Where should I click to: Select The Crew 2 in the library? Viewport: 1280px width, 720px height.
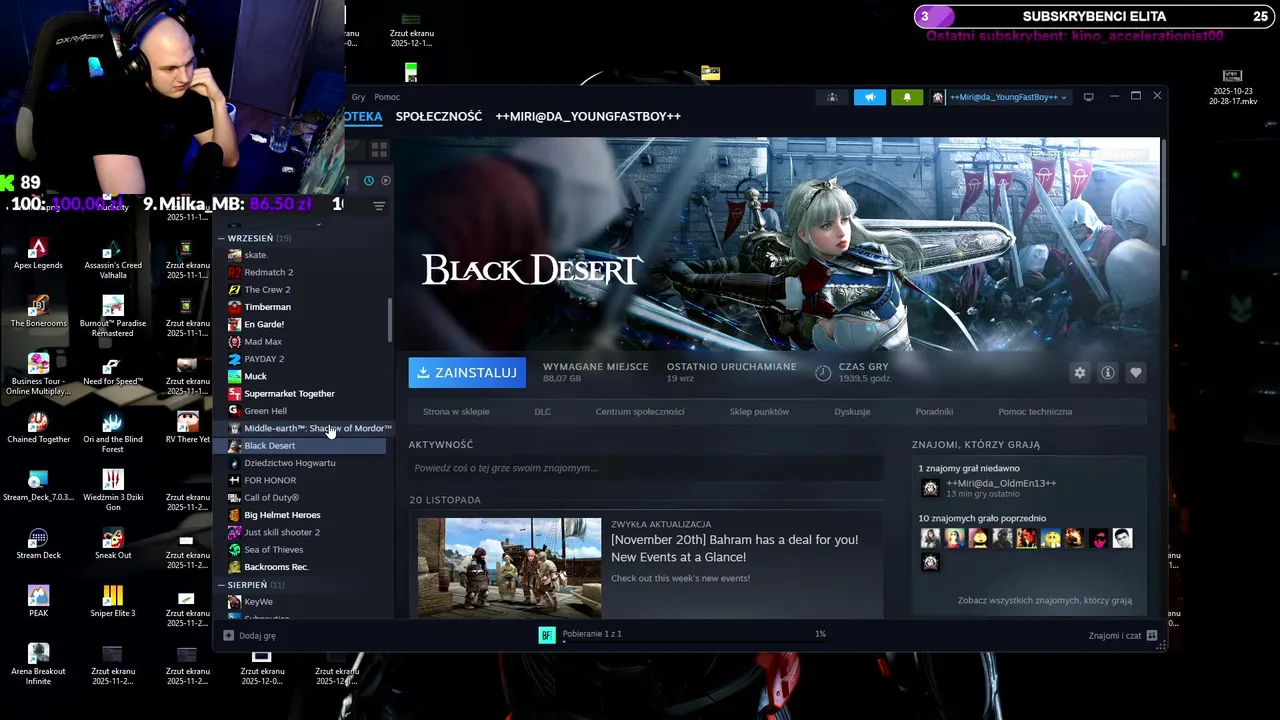click(267, 289)
